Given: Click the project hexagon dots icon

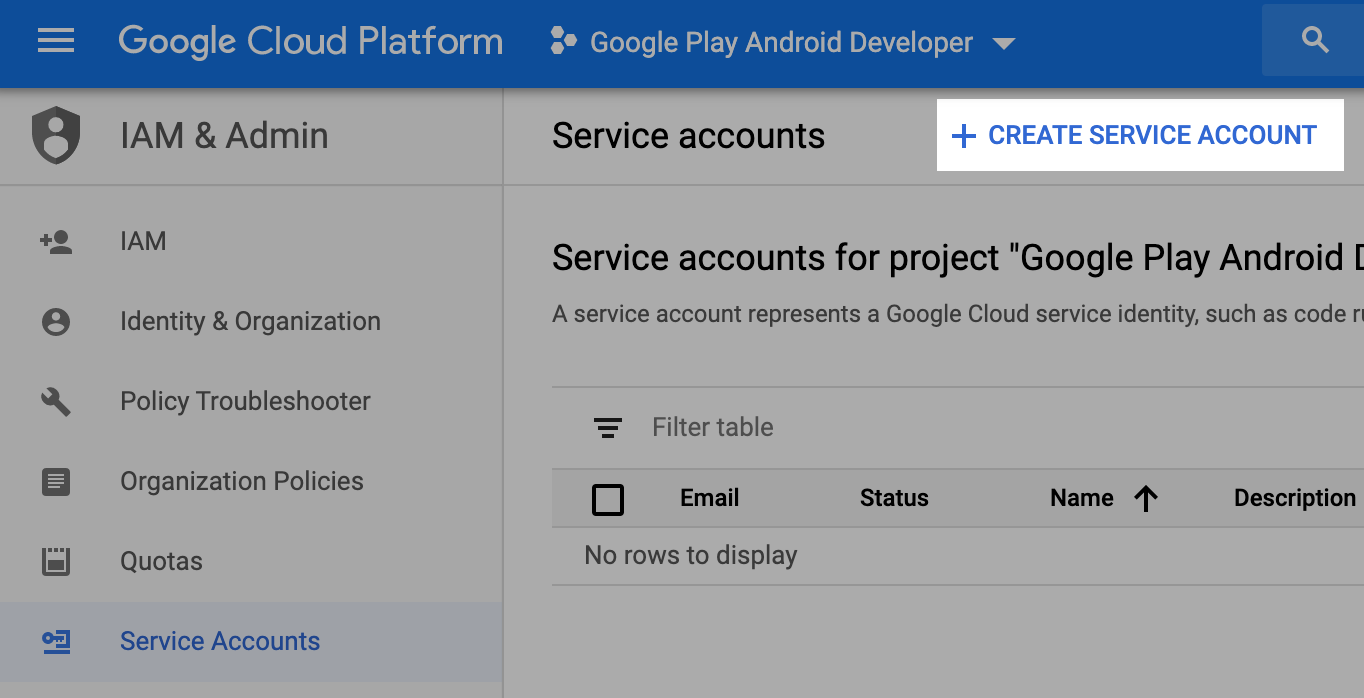Looking at the screenshot, I should pos(563,41).
